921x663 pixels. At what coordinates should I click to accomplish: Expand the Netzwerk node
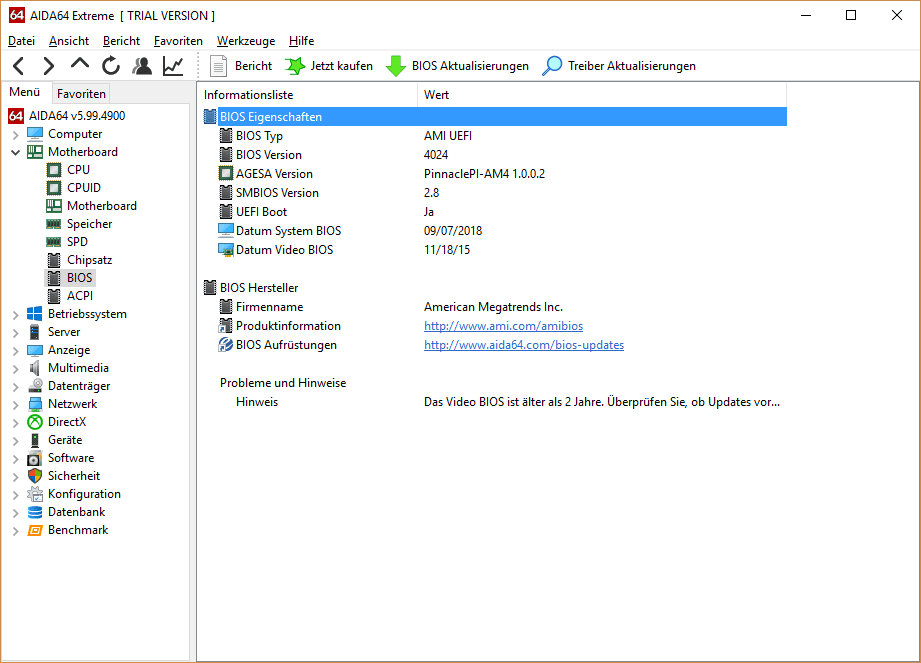[x=16, y=405]
